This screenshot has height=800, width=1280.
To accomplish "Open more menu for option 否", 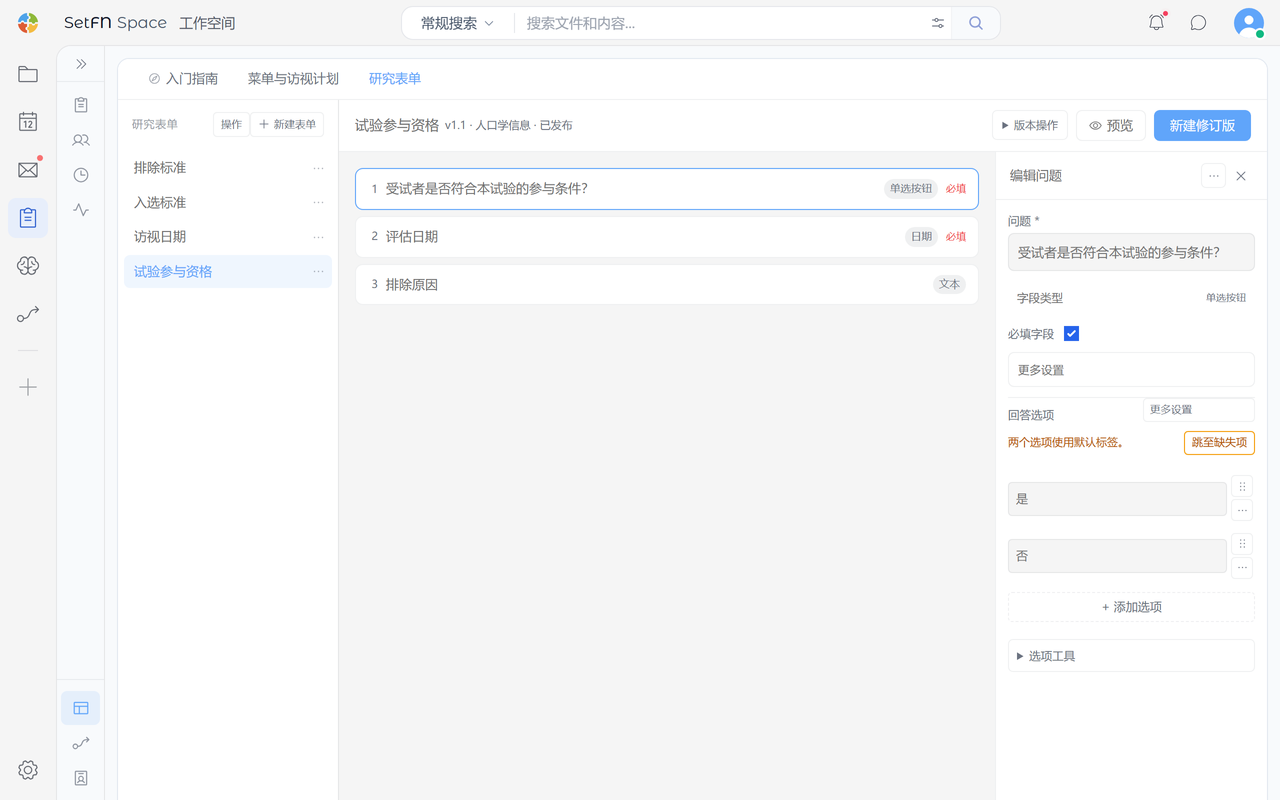I will (x=1242, y=568).
